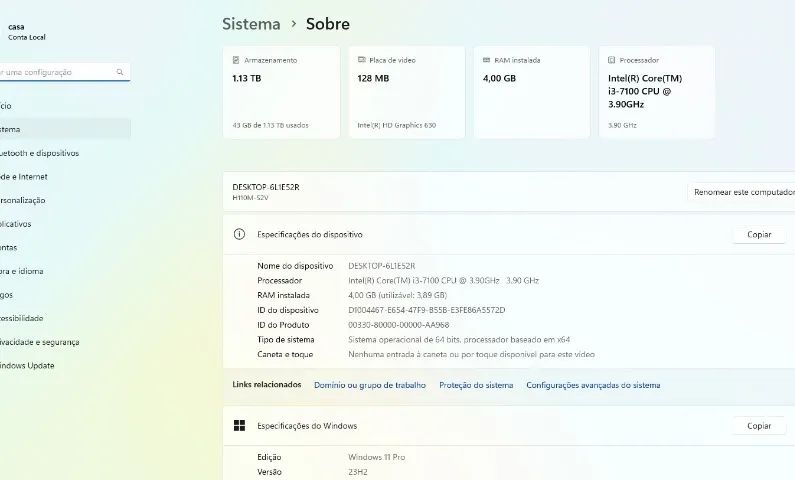The height and width of the screenshot is (480, 795).
Task: Click the breadcrumb chevron after Sistema
Action: tap(294, 24)
